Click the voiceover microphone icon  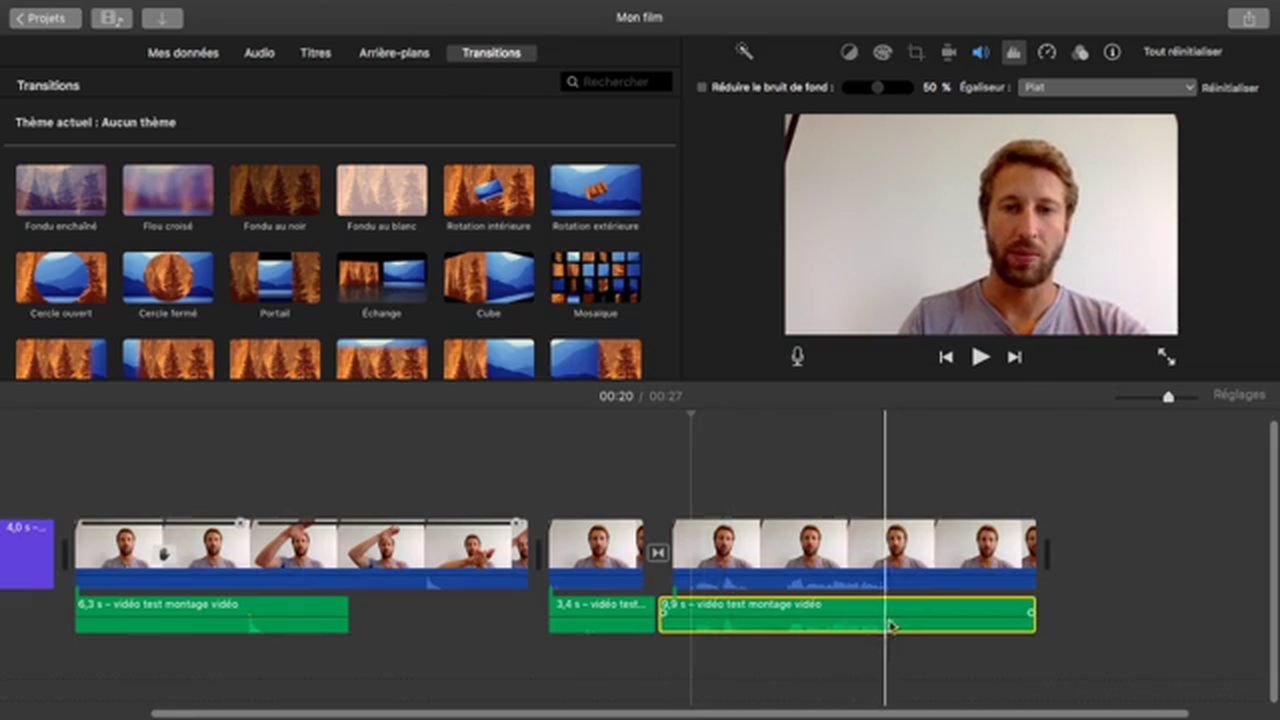[x=797, y=357]
